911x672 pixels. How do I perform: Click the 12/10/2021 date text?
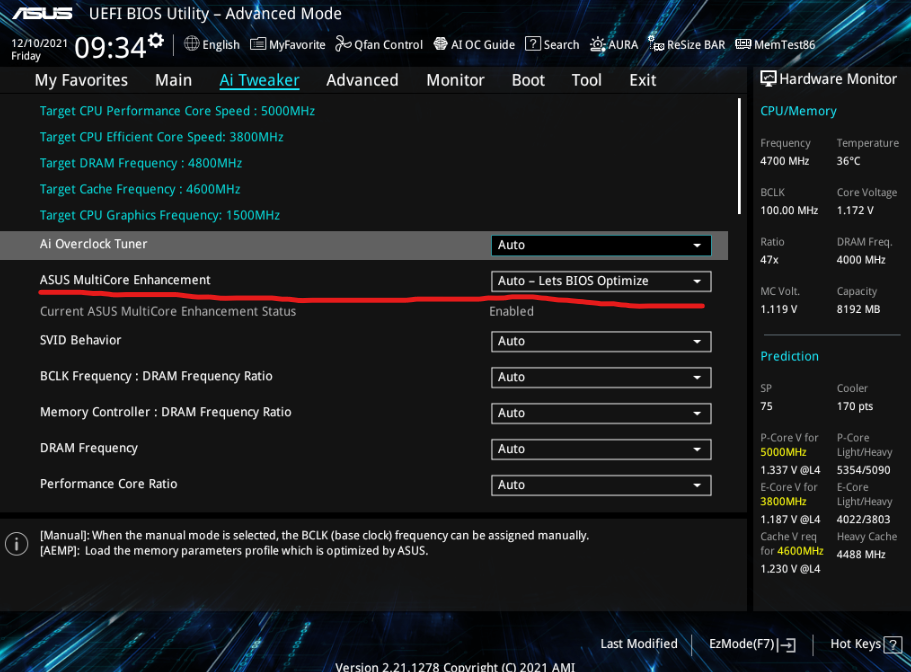pos(40,43)
